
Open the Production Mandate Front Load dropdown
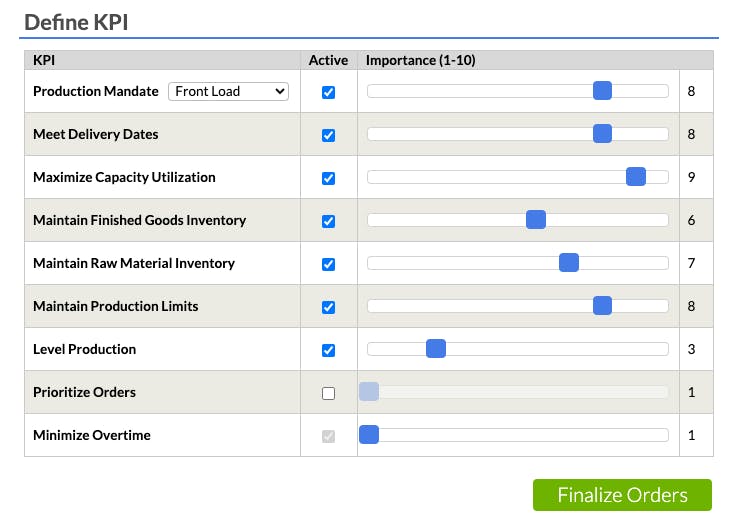coord(228,91)
